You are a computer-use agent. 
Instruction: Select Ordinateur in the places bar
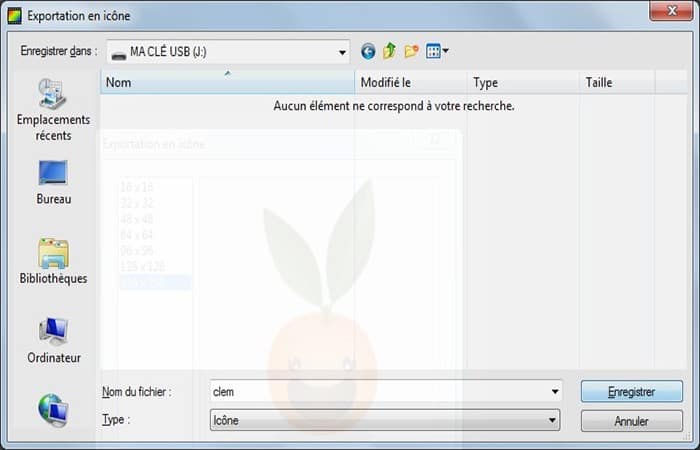(x=54, y=341)
